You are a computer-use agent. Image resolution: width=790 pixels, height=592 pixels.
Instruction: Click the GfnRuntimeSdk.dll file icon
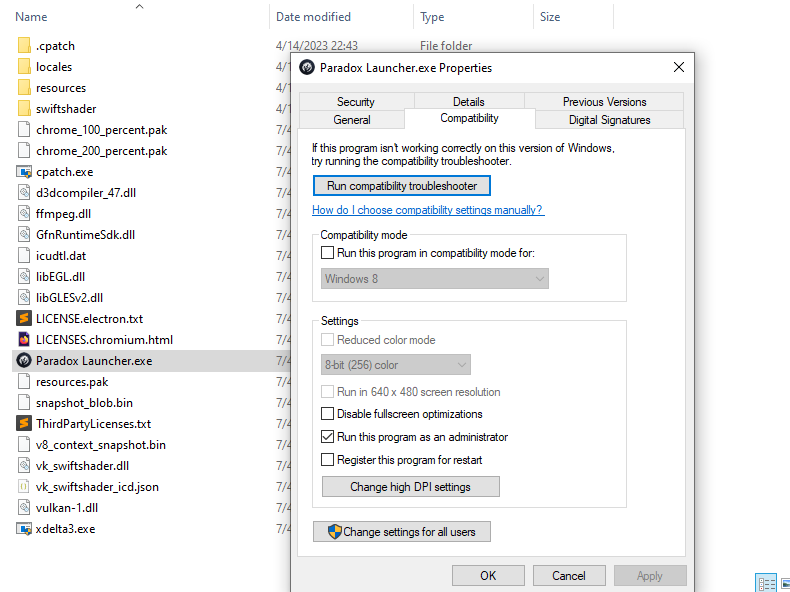pos(24,235)
